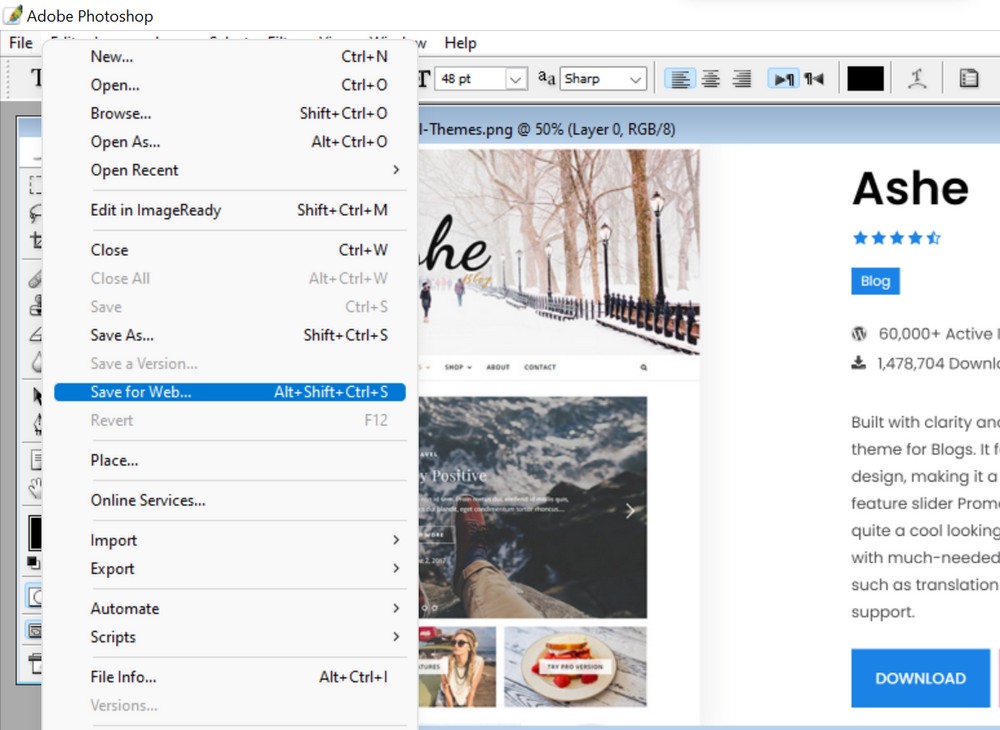Select the Pen tool

pos(37,423)
